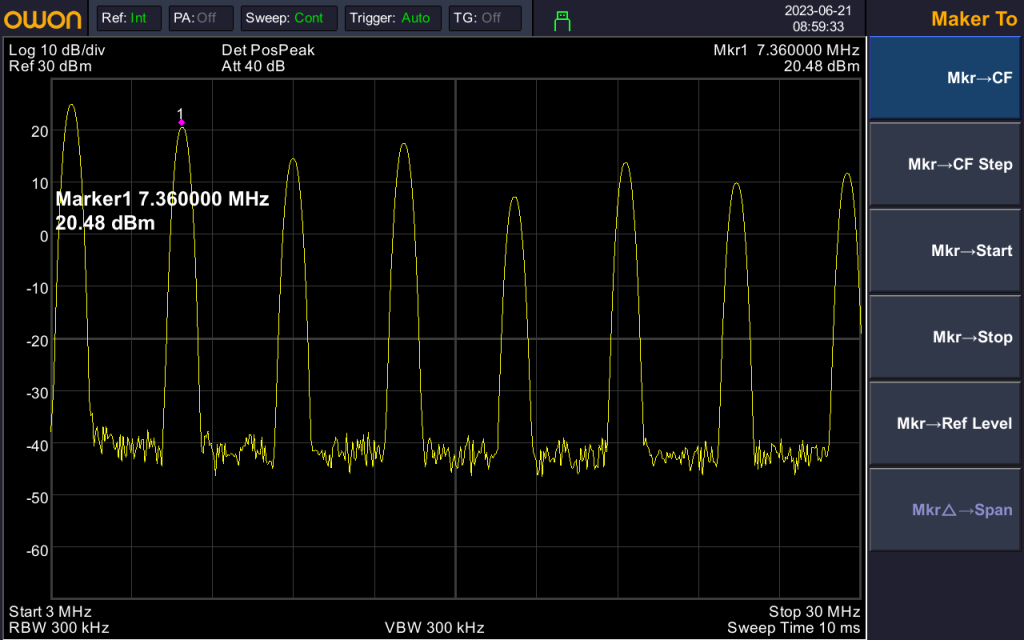Choose Mkr→Stop in the side menu
The height and width of the screenshot is (640, 1024).
[944, 337]
